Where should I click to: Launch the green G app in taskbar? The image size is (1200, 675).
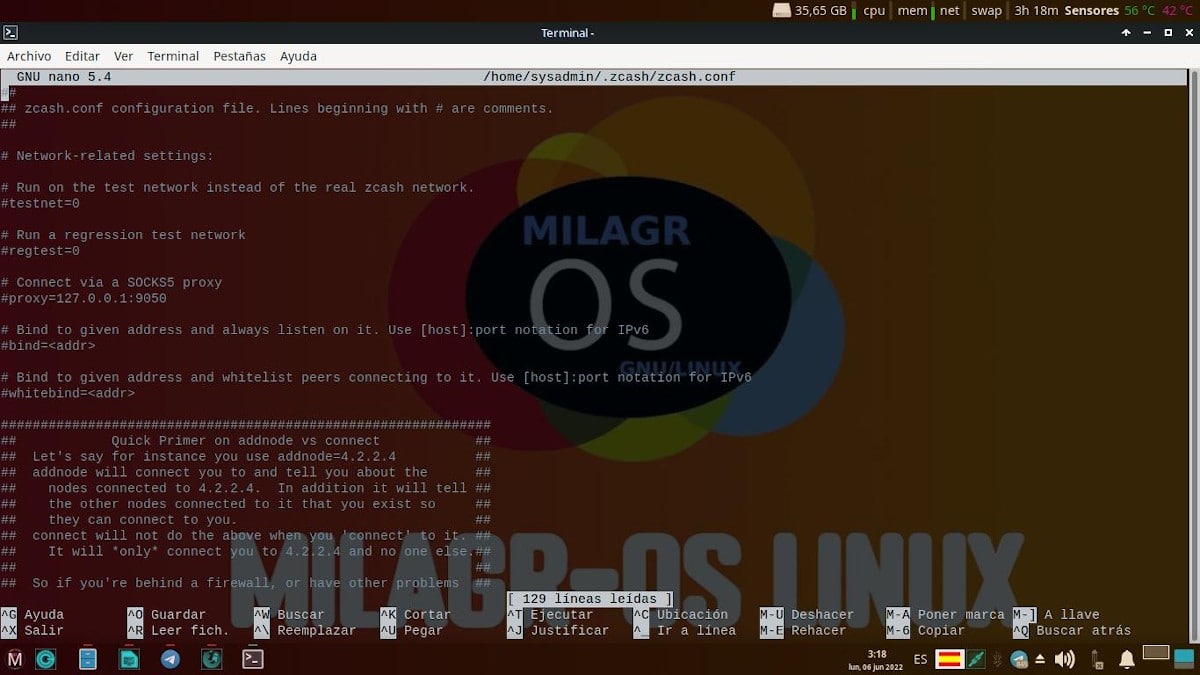tap(45, 659)
